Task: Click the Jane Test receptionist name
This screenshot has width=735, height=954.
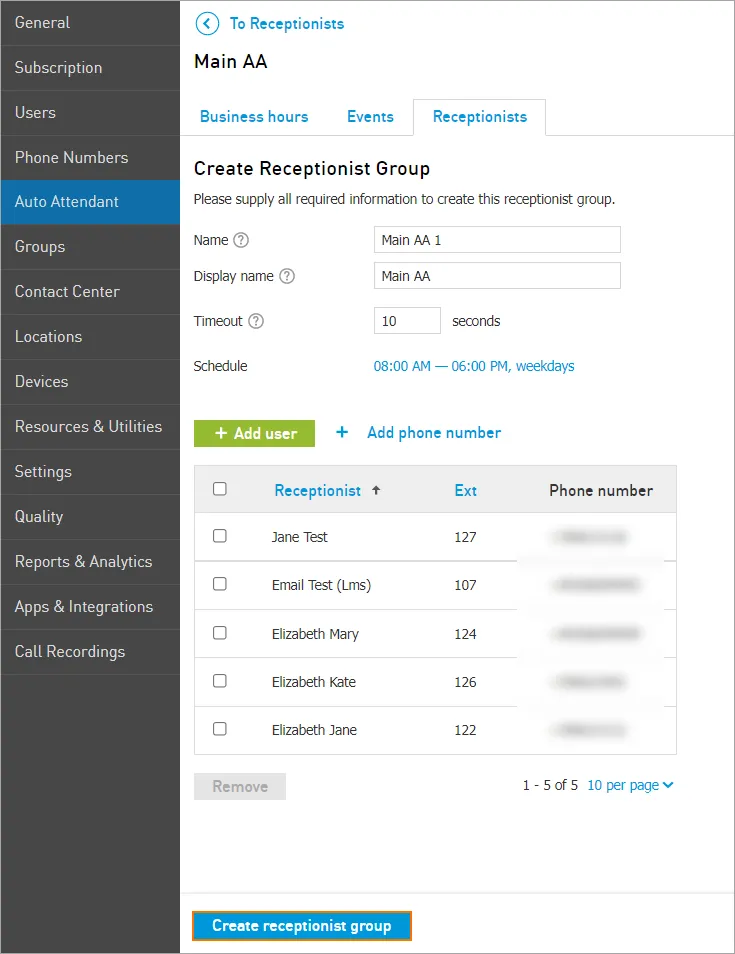Action: (x=299, y=537)
